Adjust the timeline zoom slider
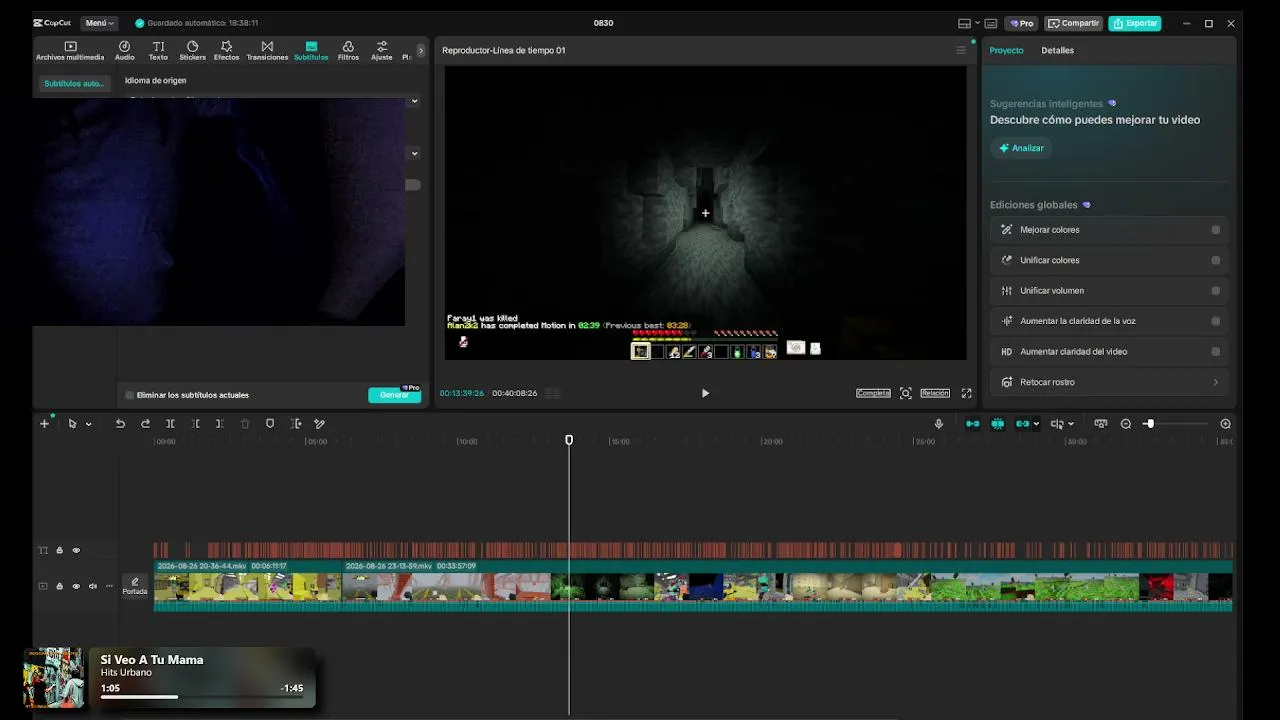Screen dimensions: 1280x720 (x=1150, y=424)
